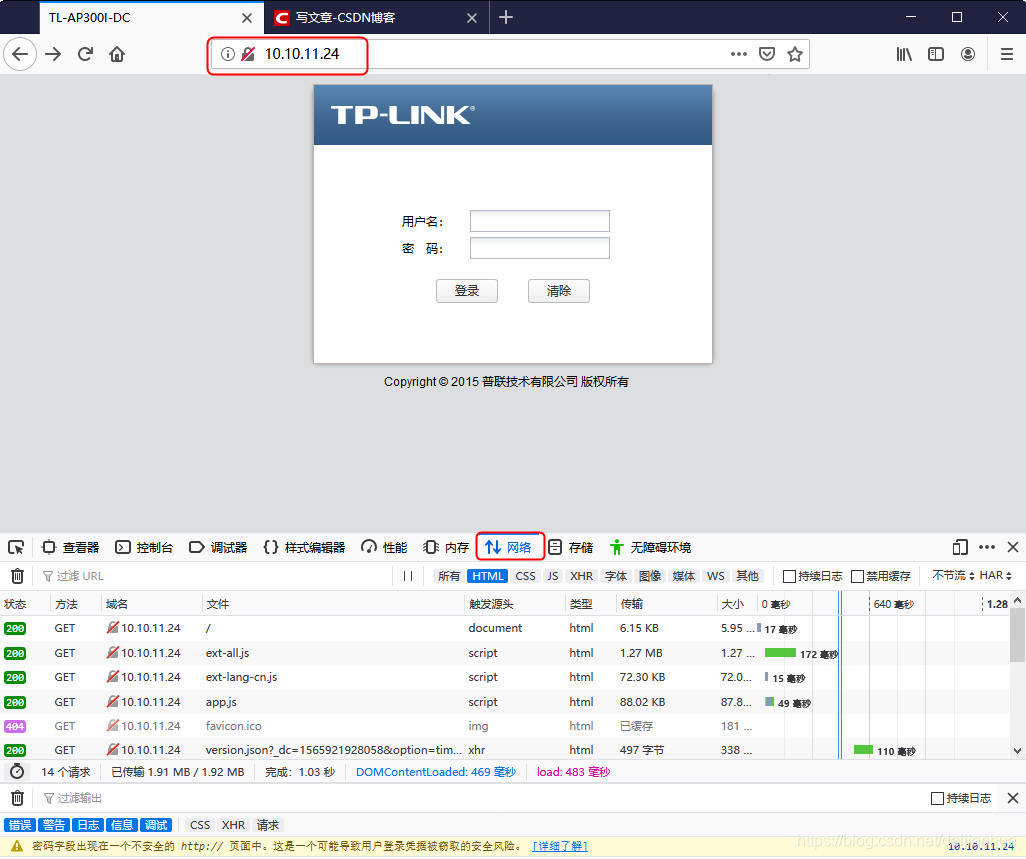The width and height of the screenshot is (1026, 859).
Task: Open the 不节流 throttling dropdown
Action: tap(953, 576)
